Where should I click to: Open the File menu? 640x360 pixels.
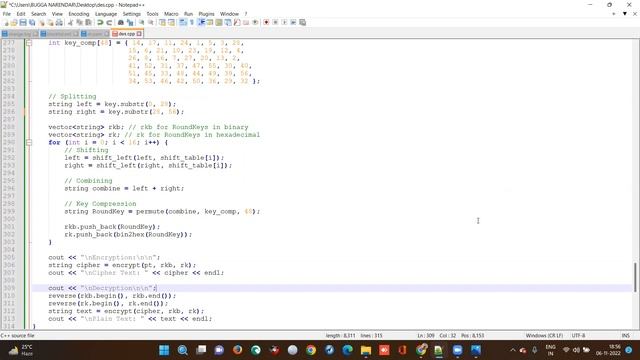click(x=7, y=14)
